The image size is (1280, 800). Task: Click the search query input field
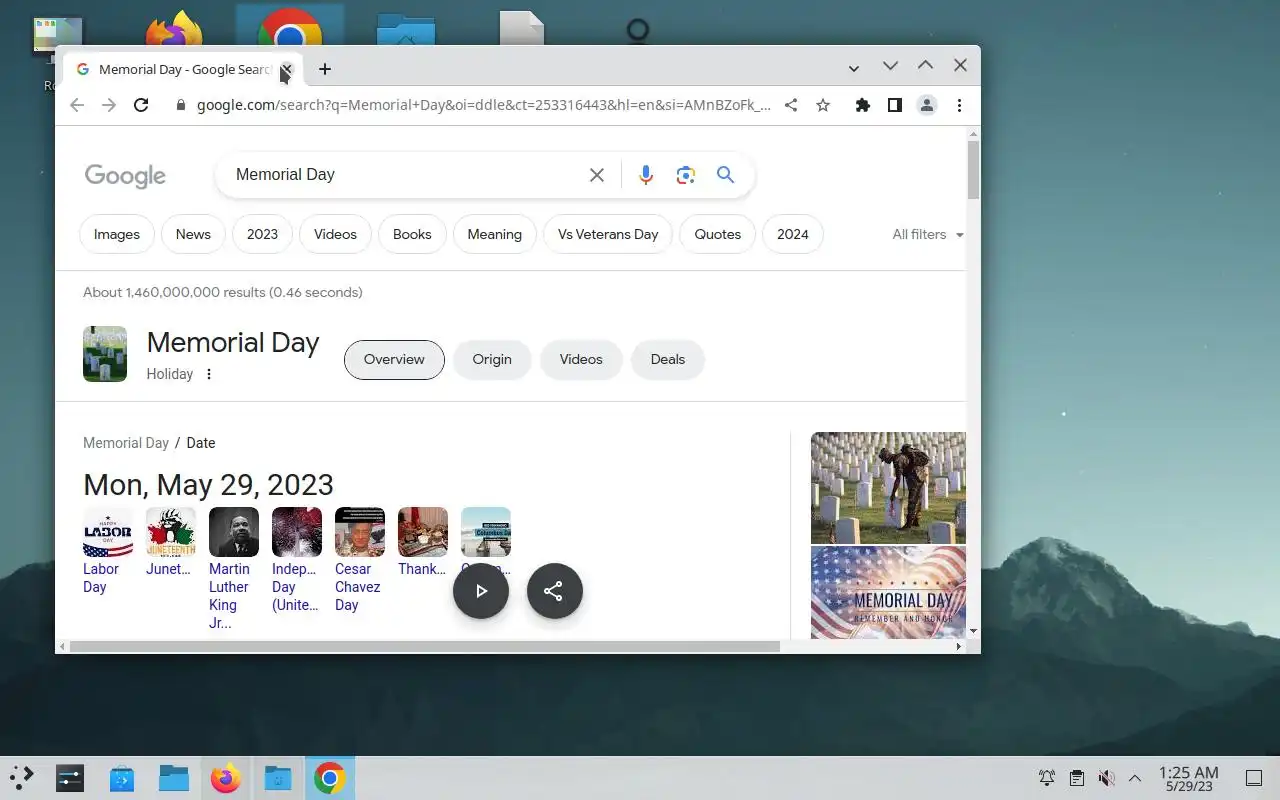[405, 175]
